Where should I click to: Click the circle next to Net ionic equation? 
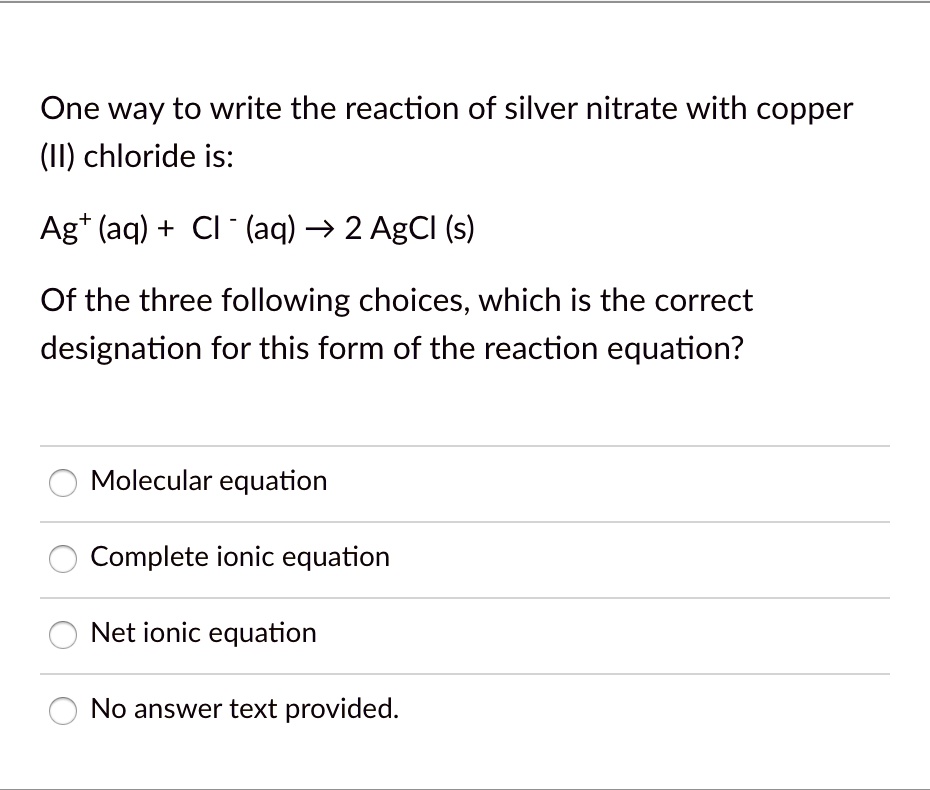click(62, 635)
